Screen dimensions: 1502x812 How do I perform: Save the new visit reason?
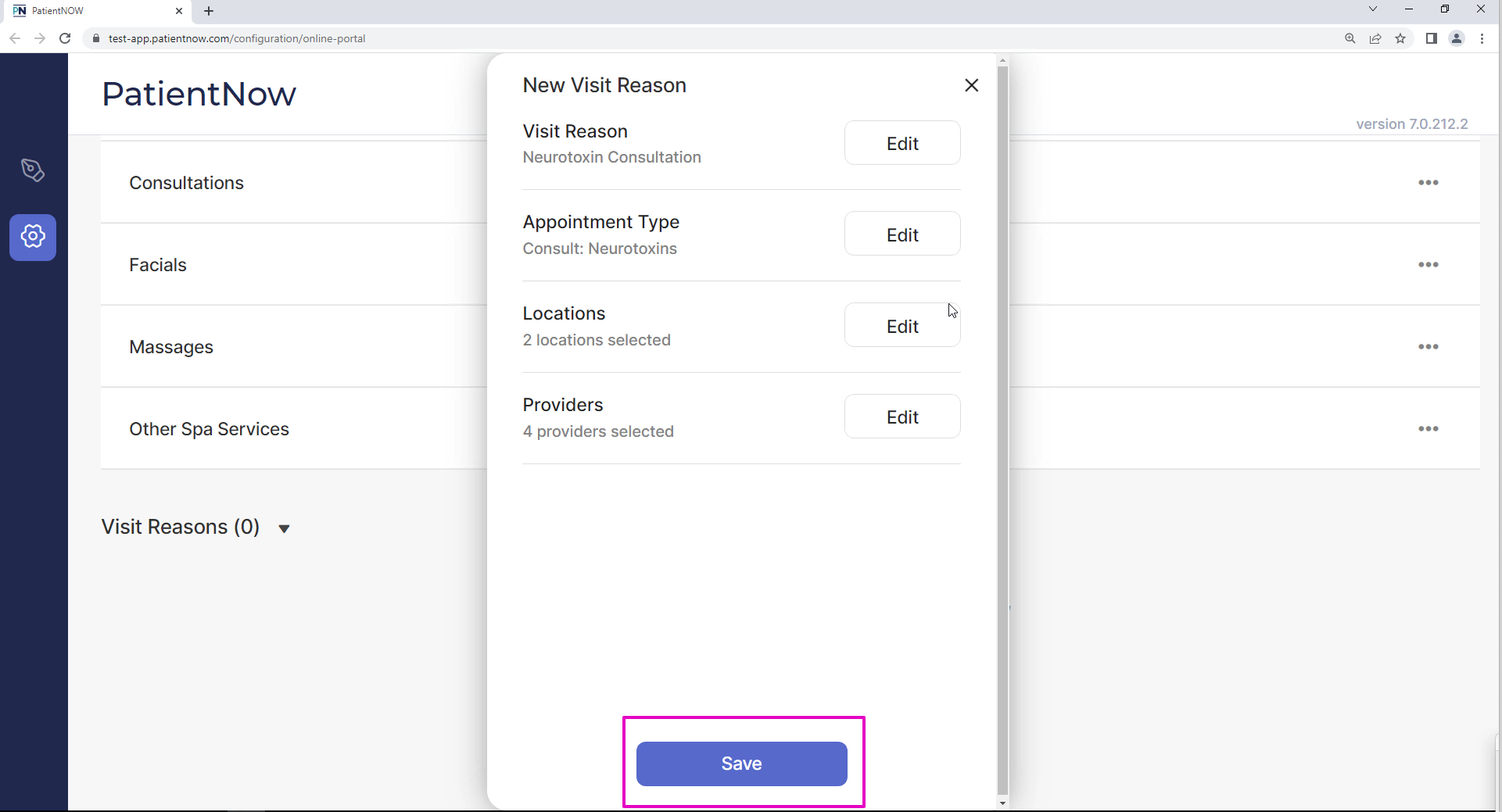point(741,764)
